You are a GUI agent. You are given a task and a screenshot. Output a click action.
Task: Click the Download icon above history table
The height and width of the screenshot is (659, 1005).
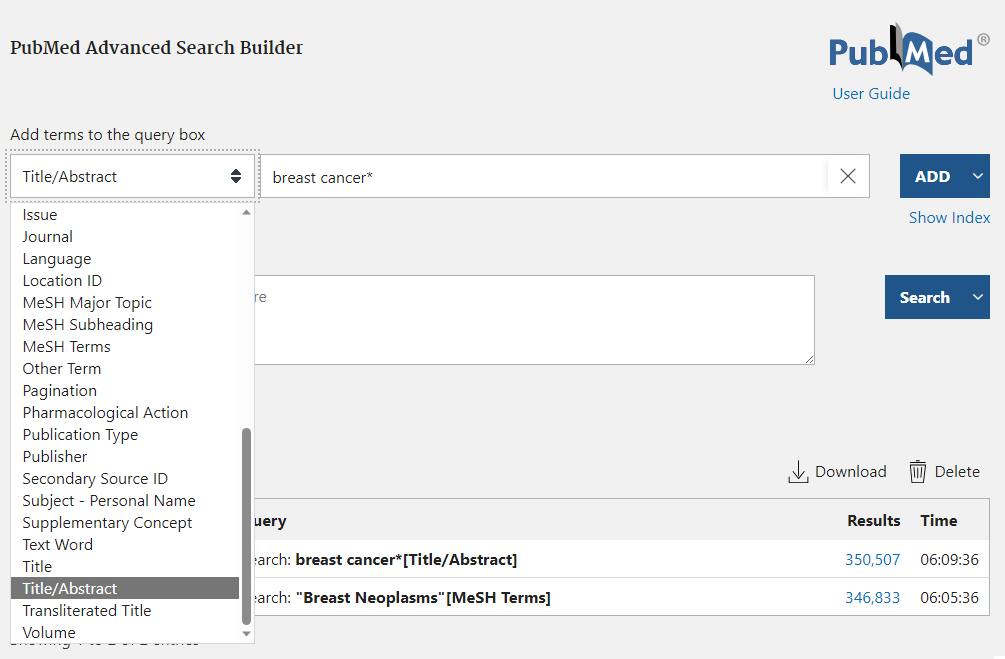[x=798, y=472]
